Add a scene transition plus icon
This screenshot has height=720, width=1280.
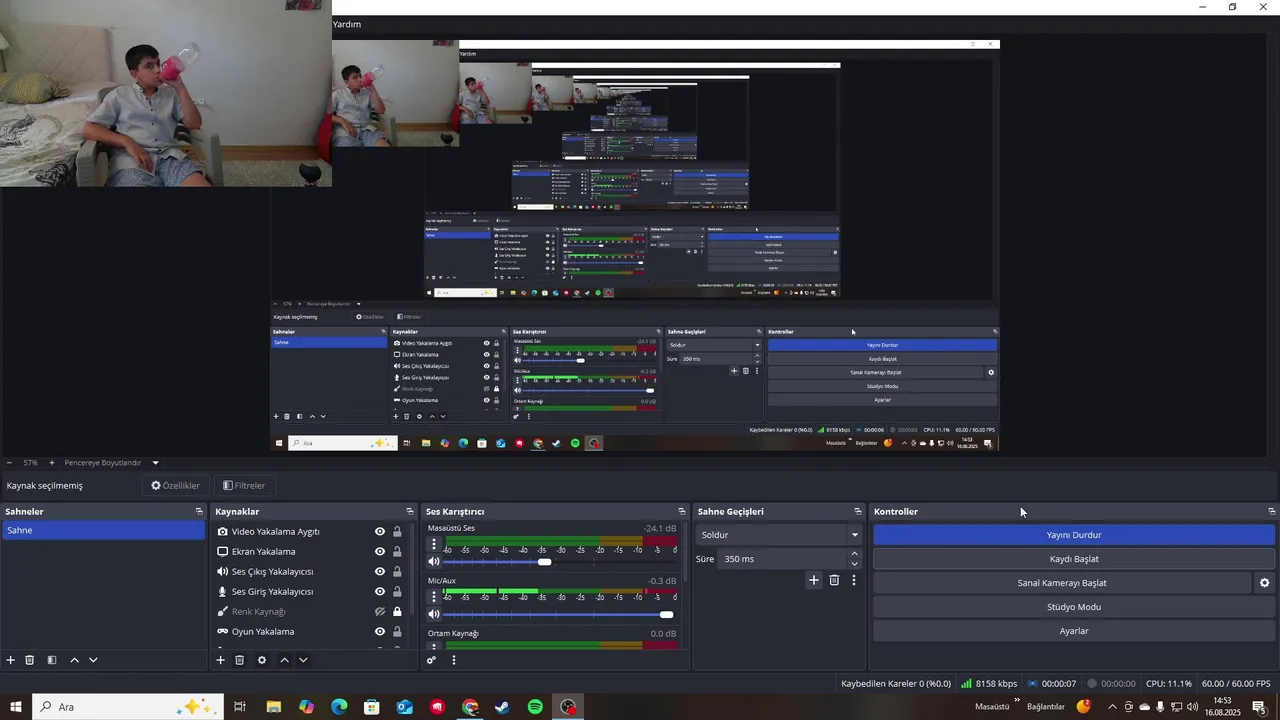[814, 580]
